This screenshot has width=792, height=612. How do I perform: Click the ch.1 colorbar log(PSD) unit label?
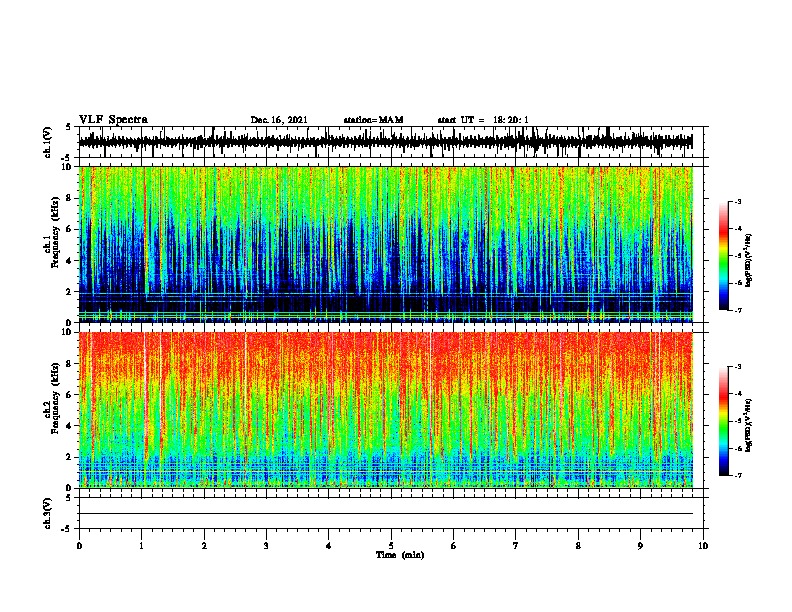click(x=749, y=261)
